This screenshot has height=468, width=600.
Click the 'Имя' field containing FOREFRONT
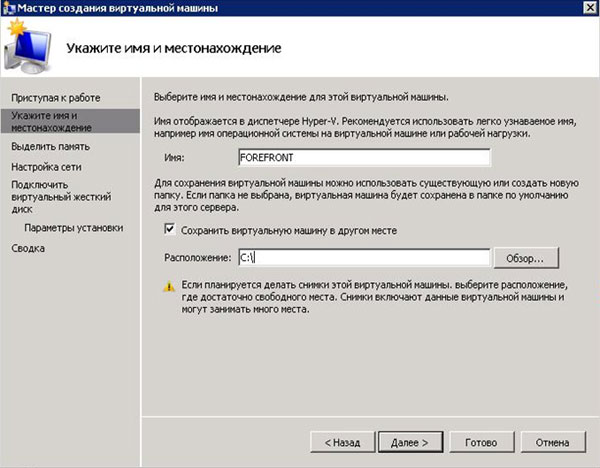[x=363, y=158]
